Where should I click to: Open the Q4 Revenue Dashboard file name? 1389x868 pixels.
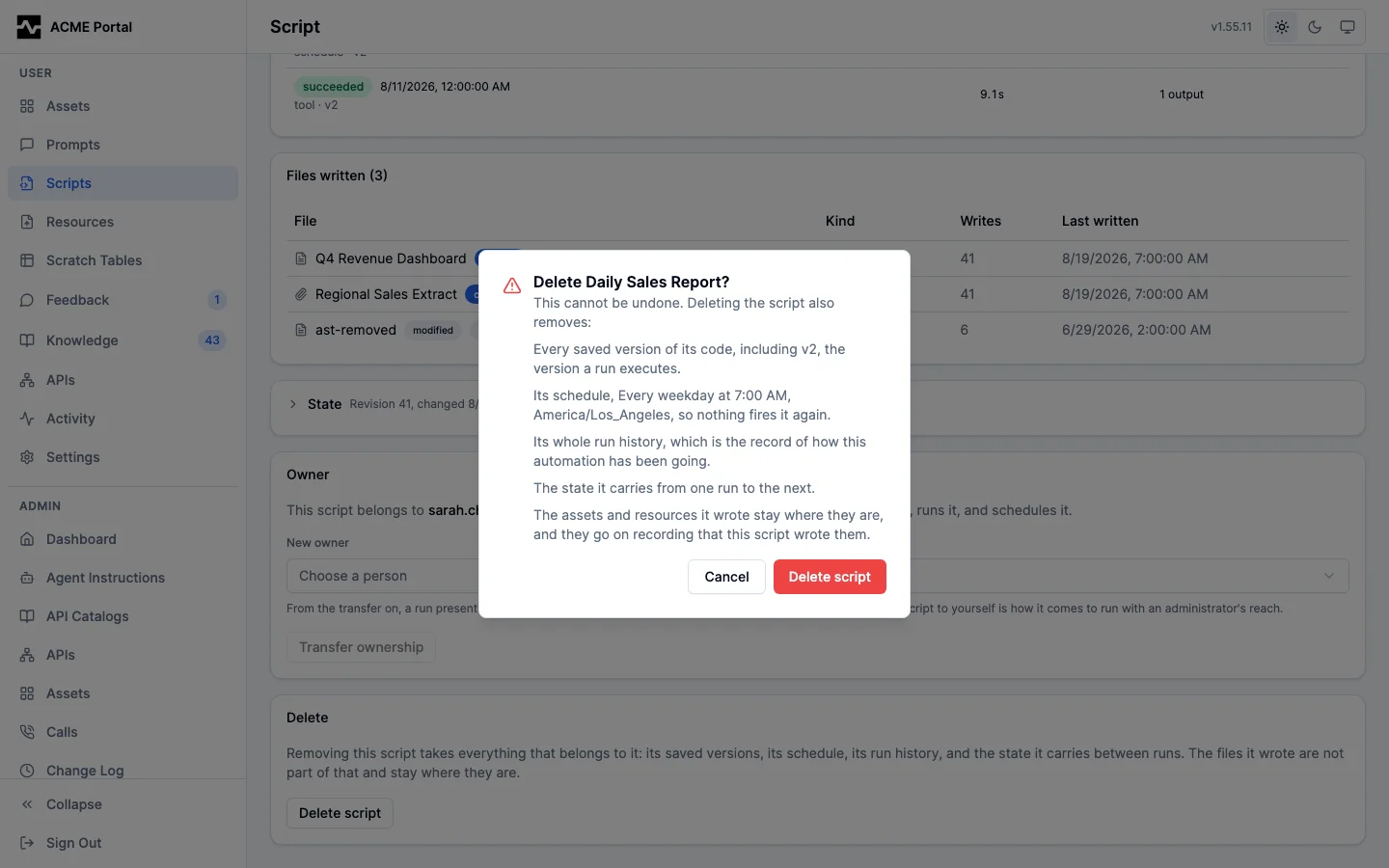tap(391, 258)
